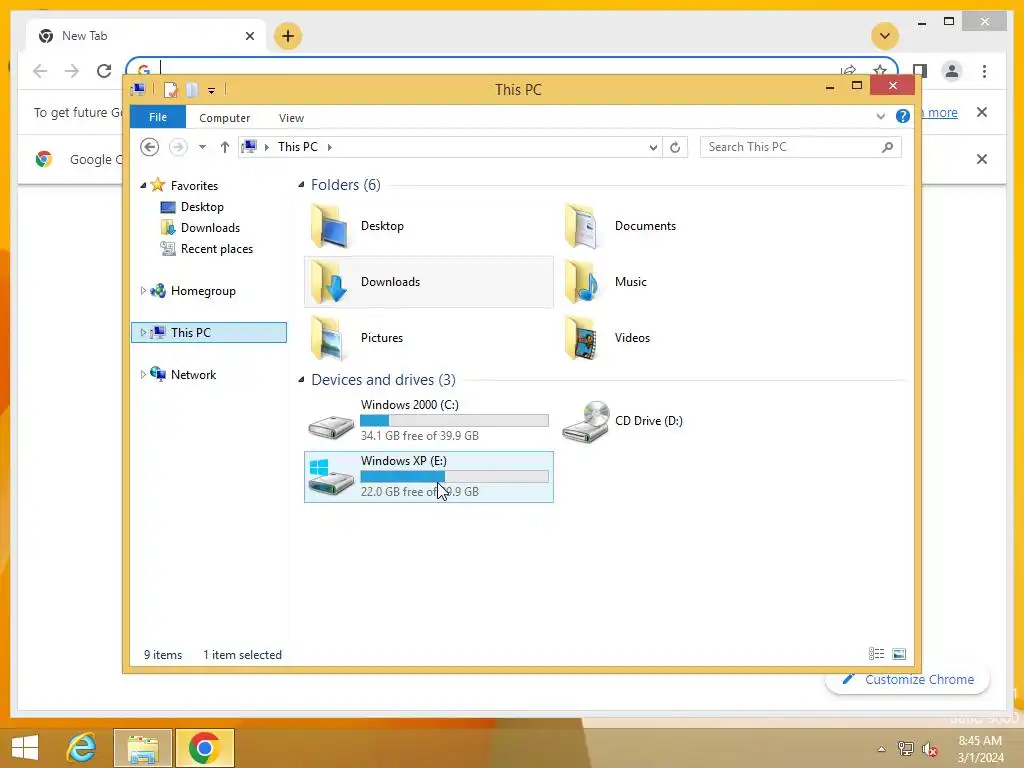Select the CD Drive (D:) icon
The width and height of the screenshot is (1024, 768).
(586, 421)
